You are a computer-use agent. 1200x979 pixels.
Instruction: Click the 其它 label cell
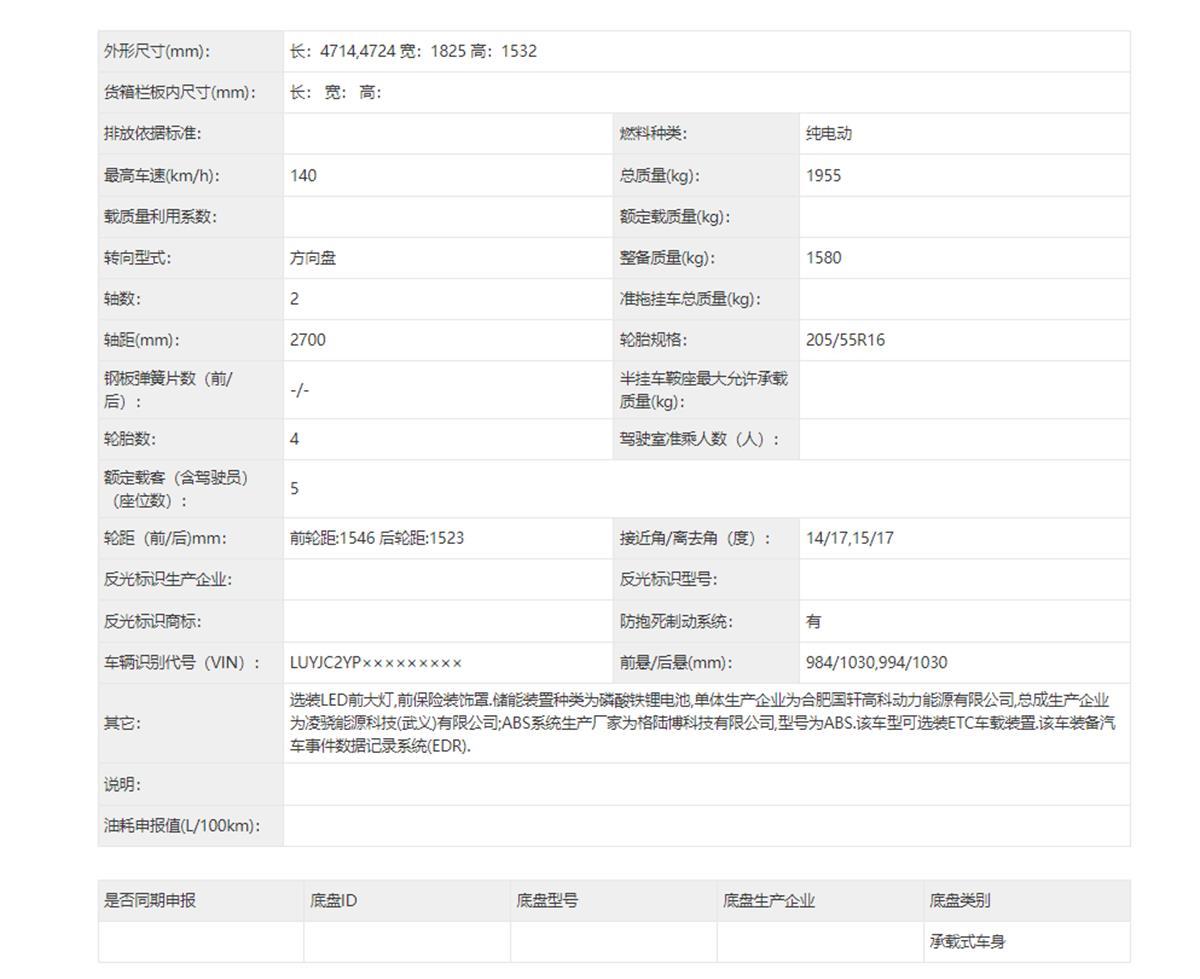click(190, 723)
